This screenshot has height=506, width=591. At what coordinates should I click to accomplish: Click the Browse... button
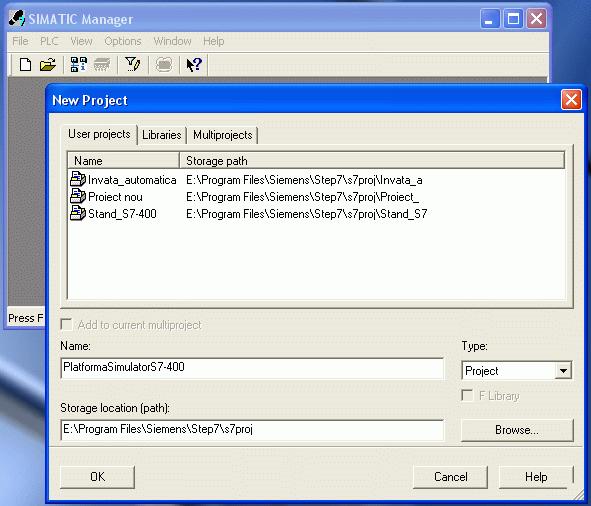[517, 430]
